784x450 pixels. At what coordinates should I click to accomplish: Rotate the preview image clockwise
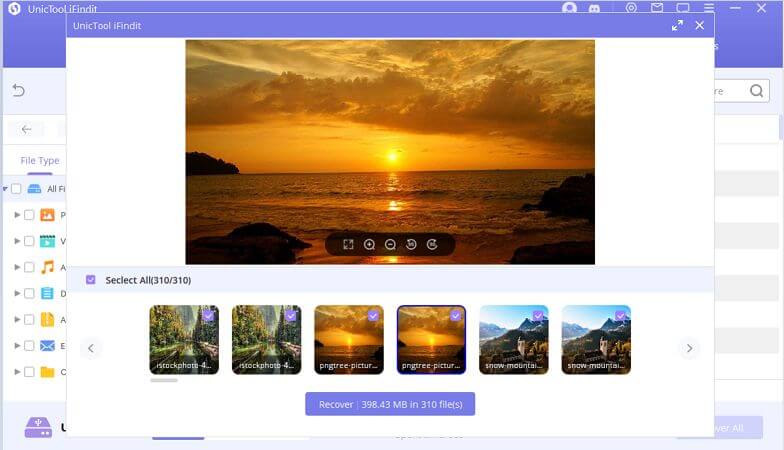[432, 244]
